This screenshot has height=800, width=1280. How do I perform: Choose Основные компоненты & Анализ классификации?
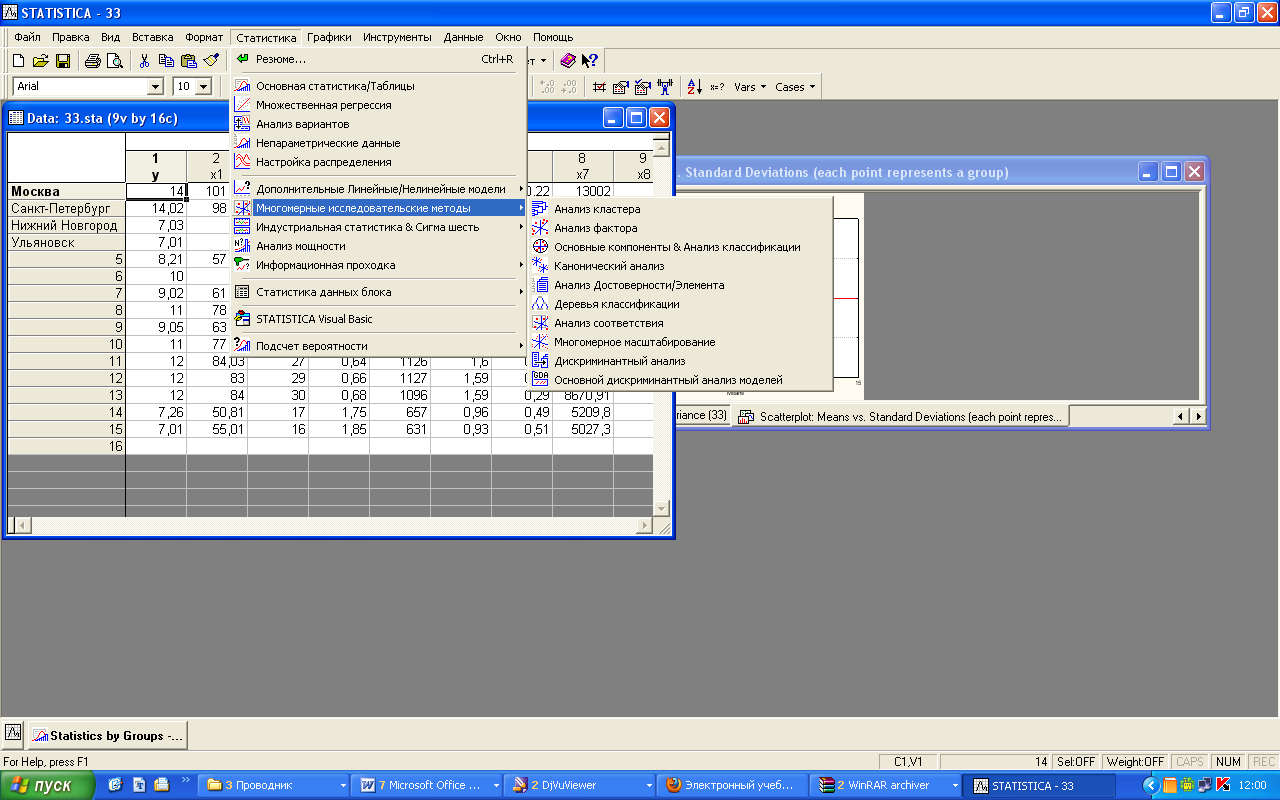681,247
